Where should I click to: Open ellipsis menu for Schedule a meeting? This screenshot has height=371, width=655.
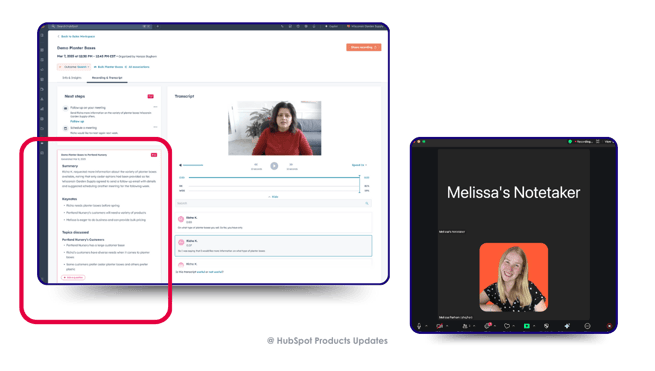pos(155,127)
